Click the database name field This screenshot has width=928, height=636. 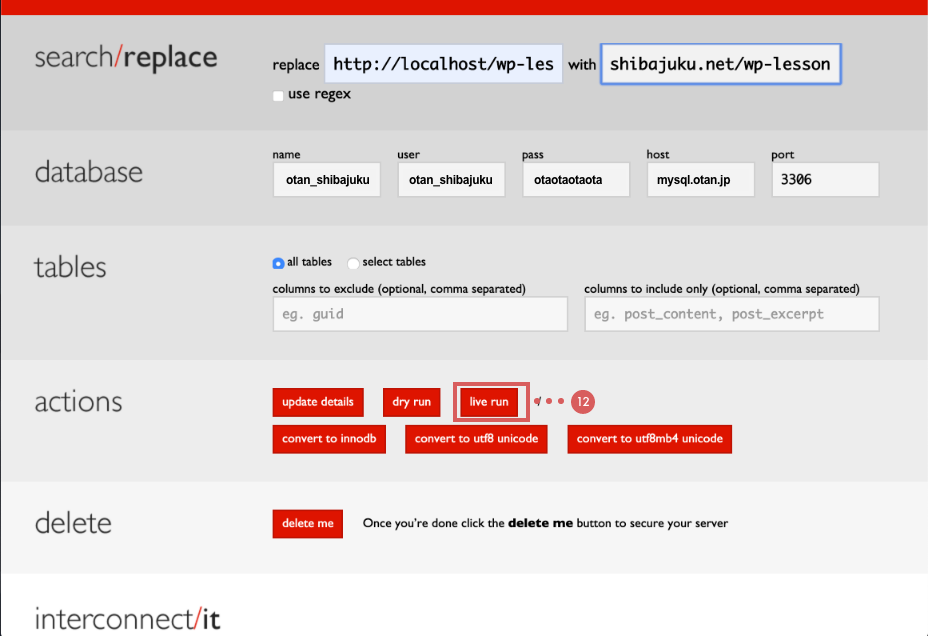[x=326, y=180]
